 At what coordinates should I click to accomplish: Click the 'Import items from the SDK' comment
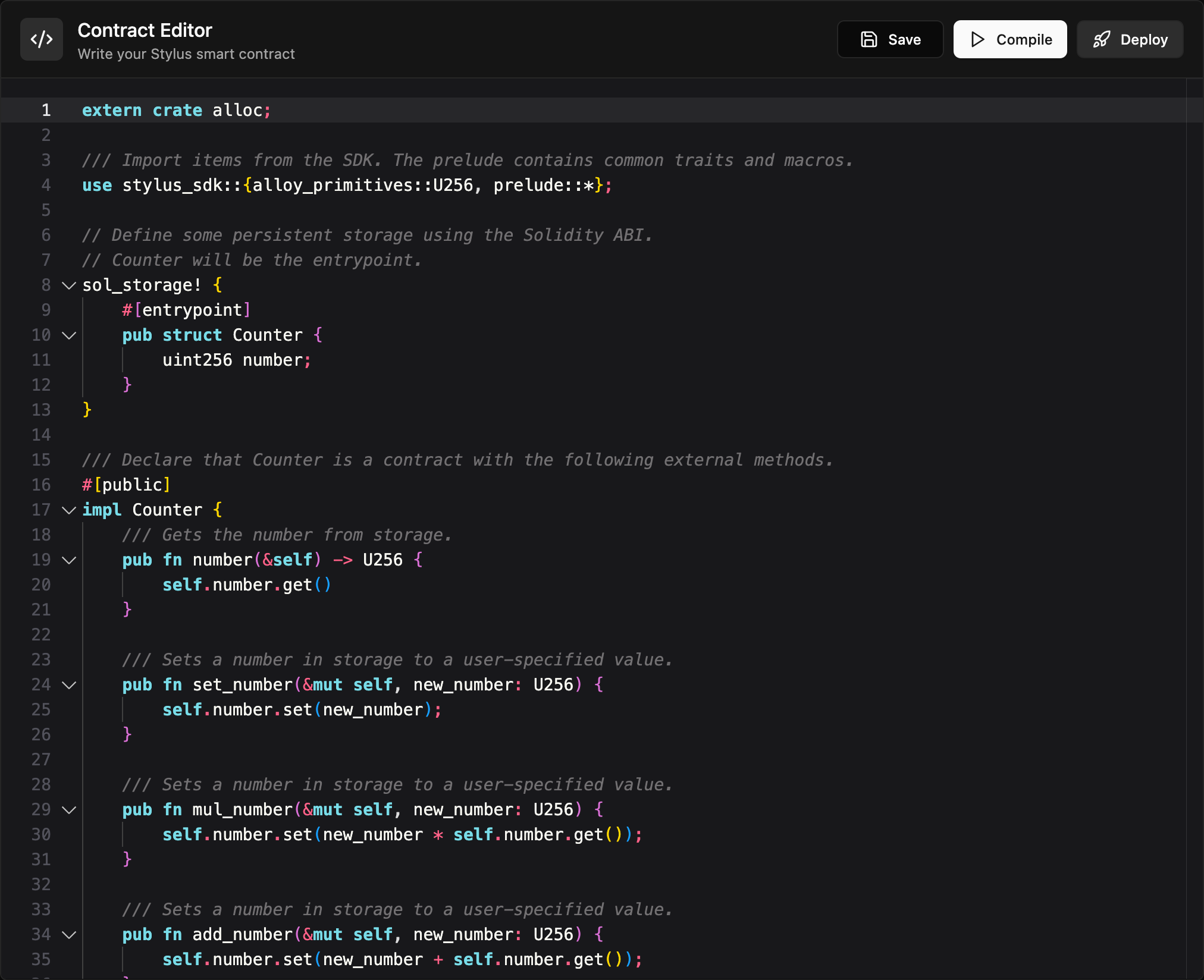(x=468, y=161)
